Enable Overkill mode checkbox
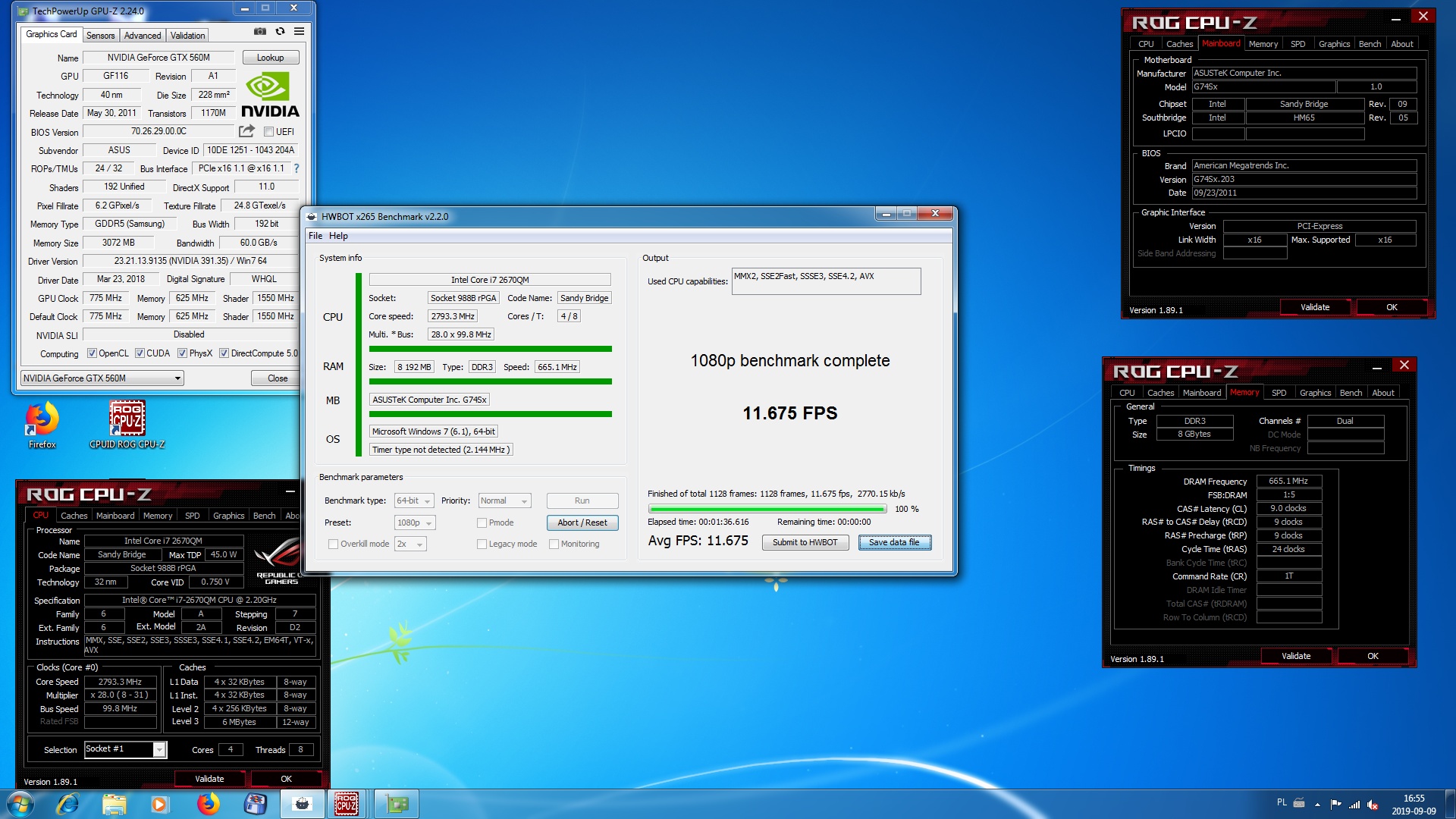 coord(333,544)
